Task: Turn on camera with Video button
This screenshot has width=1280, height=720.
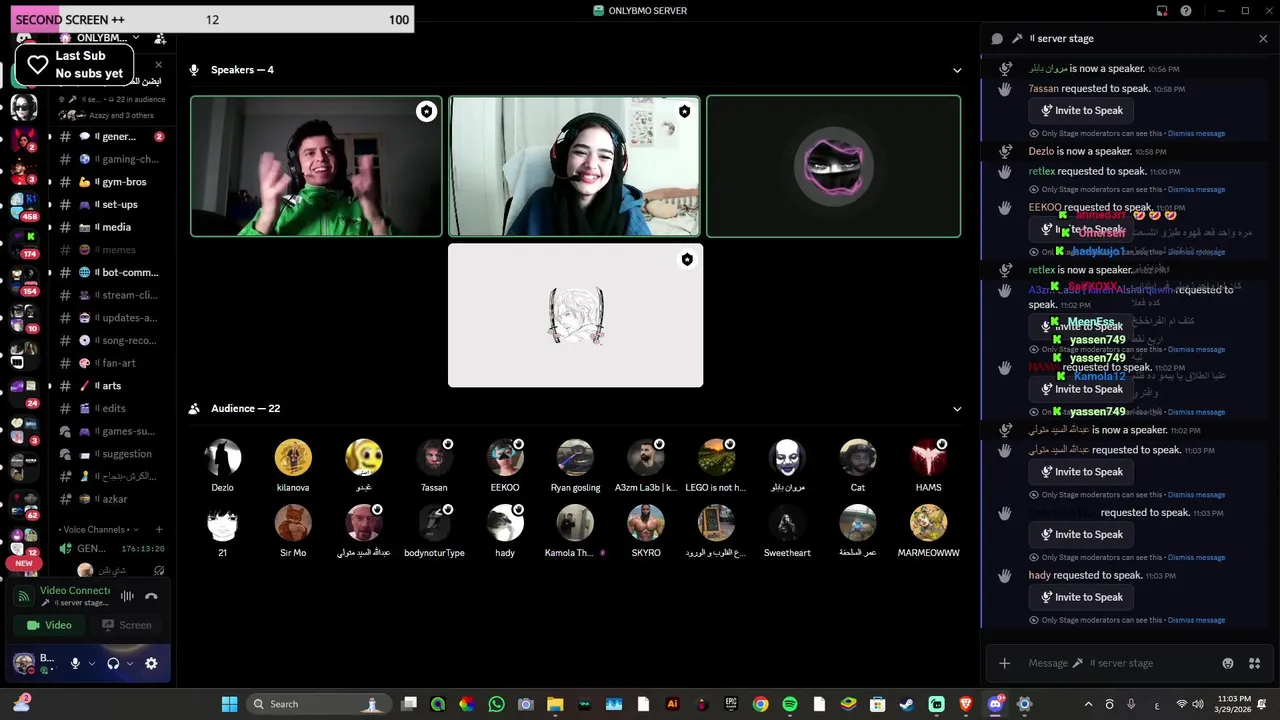Action: (49, 625)
